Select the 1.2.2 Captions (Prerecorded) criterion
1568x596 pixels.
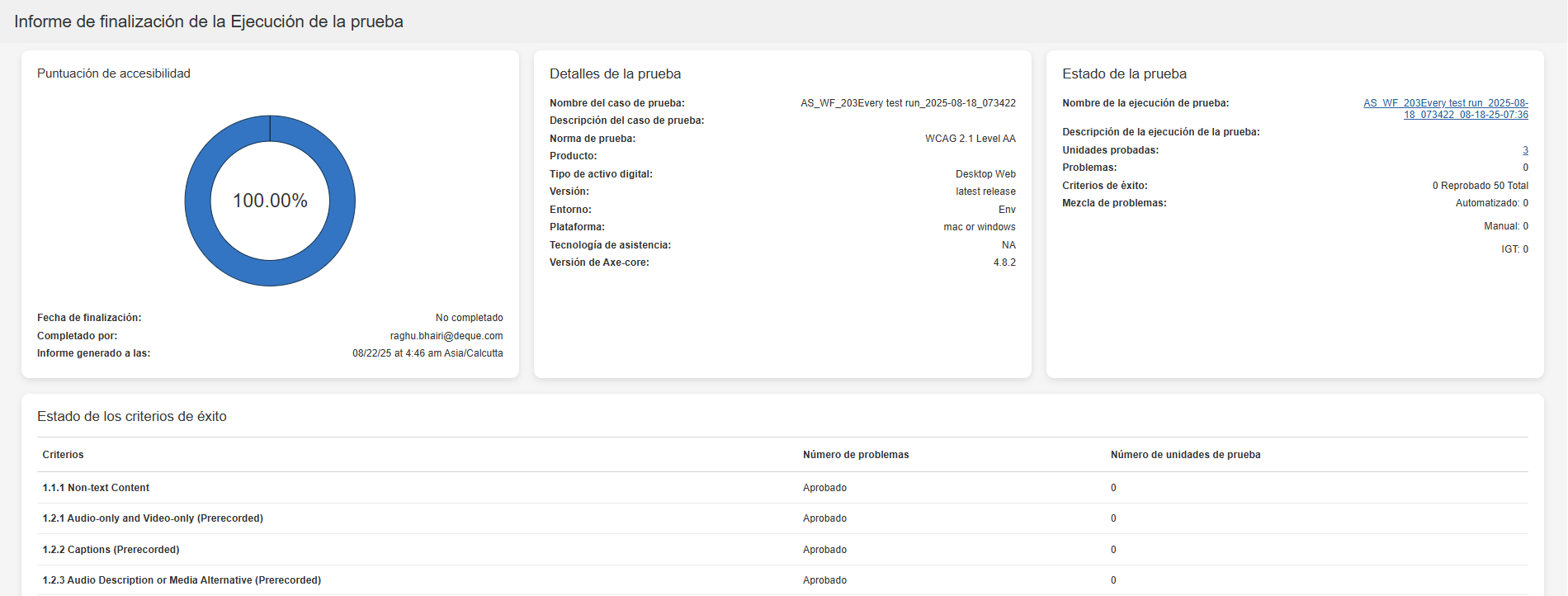(x=111, y=550)
